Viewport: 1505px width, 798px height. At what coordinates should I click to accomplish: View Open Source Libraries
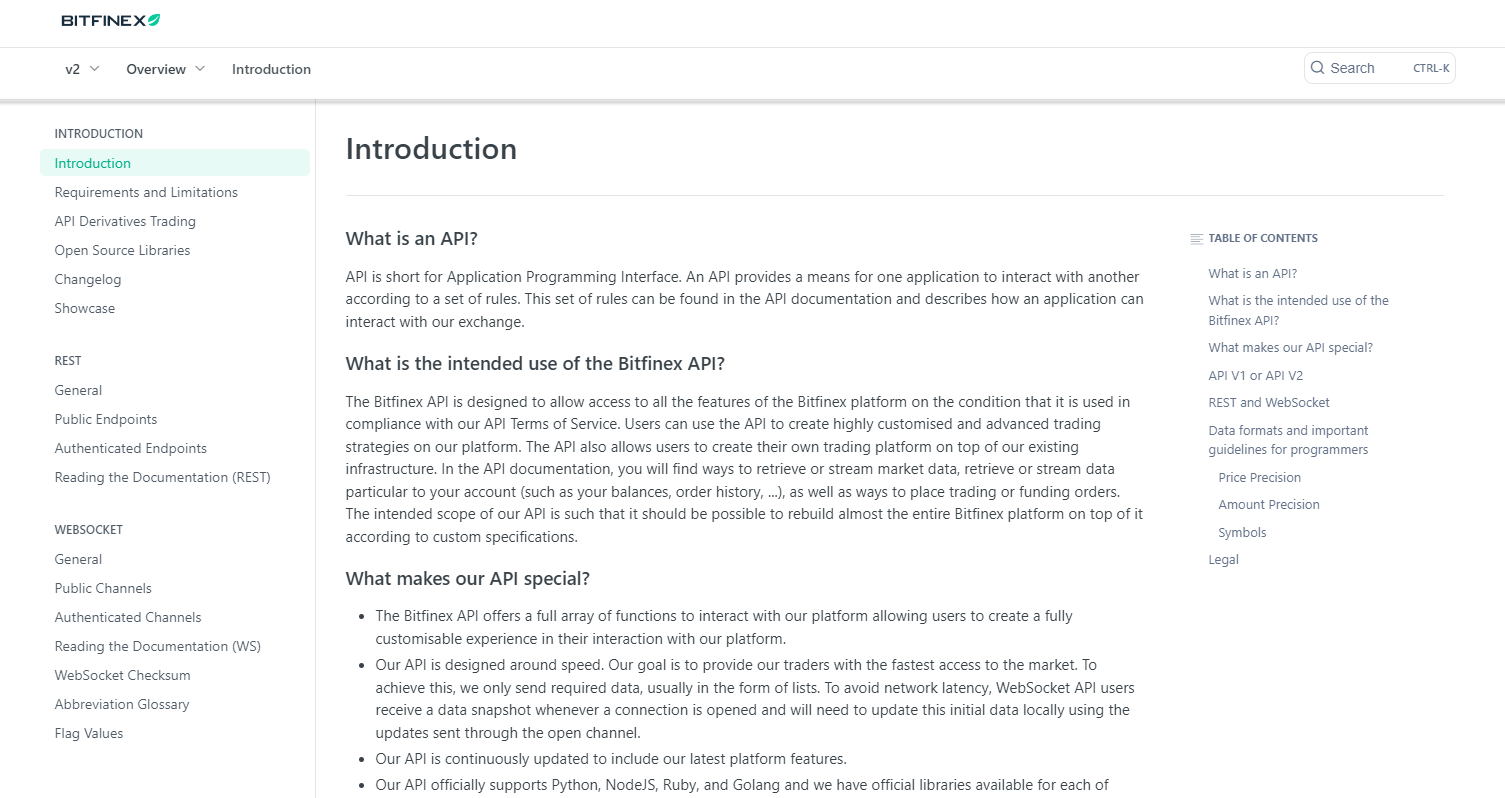point(122,250)
